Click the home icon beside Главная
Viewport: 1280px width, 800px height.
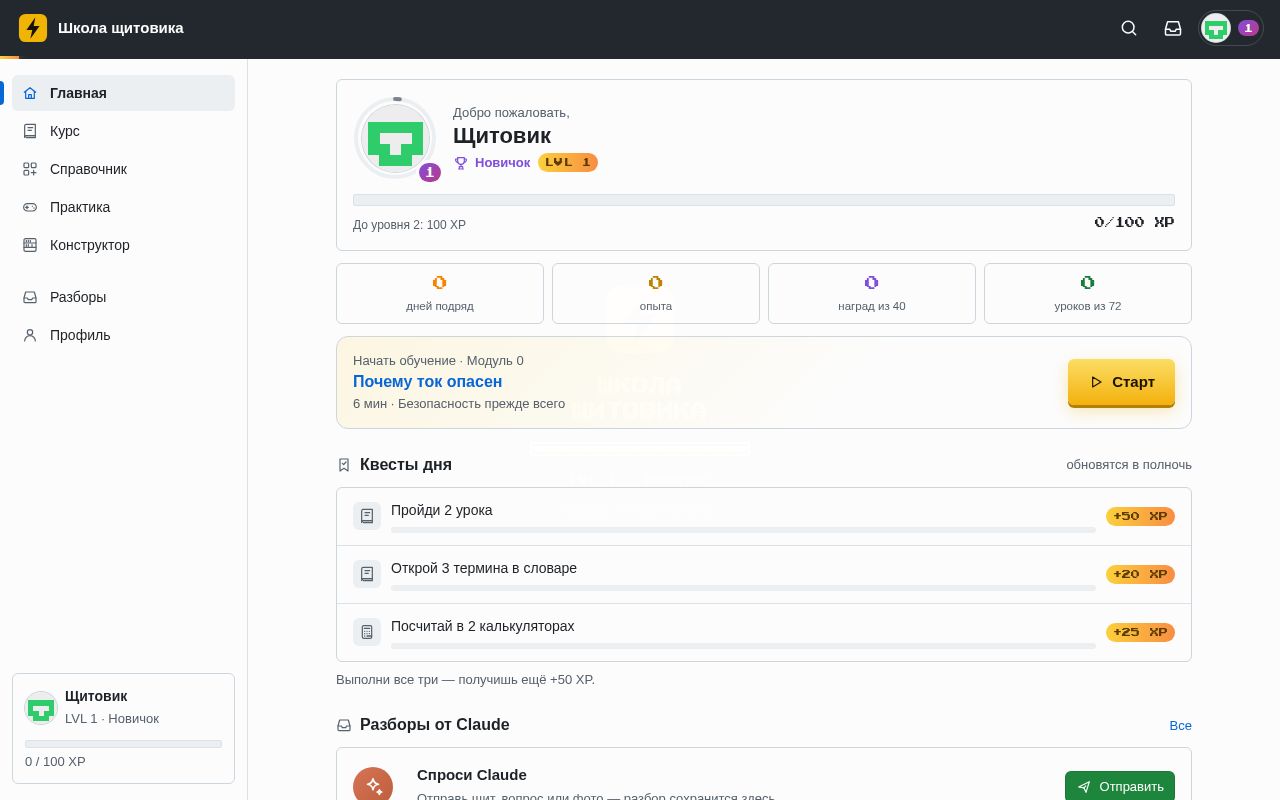pyautogui.click(x=30, y=93)
